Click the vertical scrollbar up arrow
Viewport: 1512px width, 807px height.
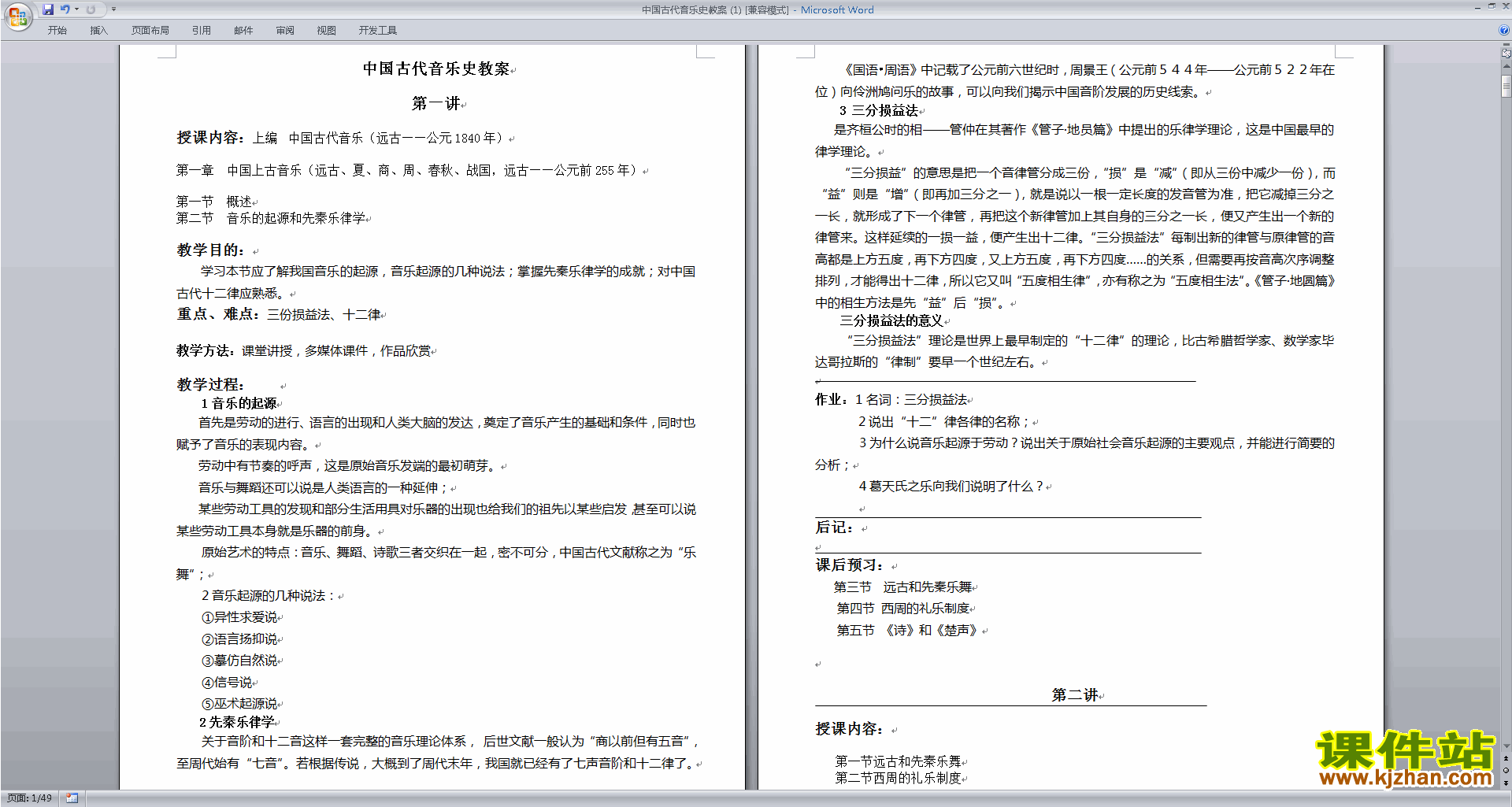pyautogui.click(x=1506, y=68)
